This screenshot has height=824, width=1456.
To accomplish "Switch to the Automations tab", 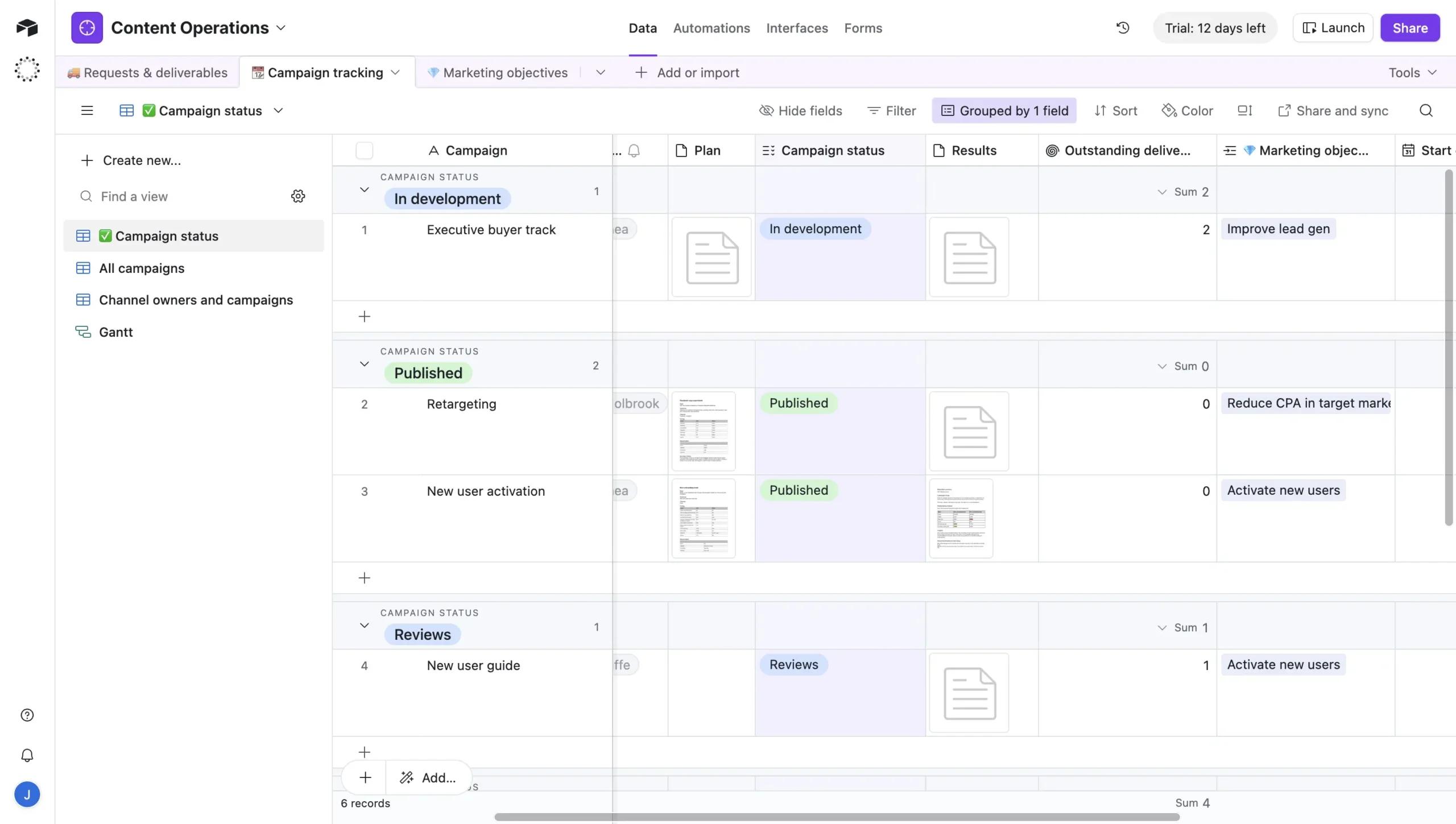I will click(712, 28).
